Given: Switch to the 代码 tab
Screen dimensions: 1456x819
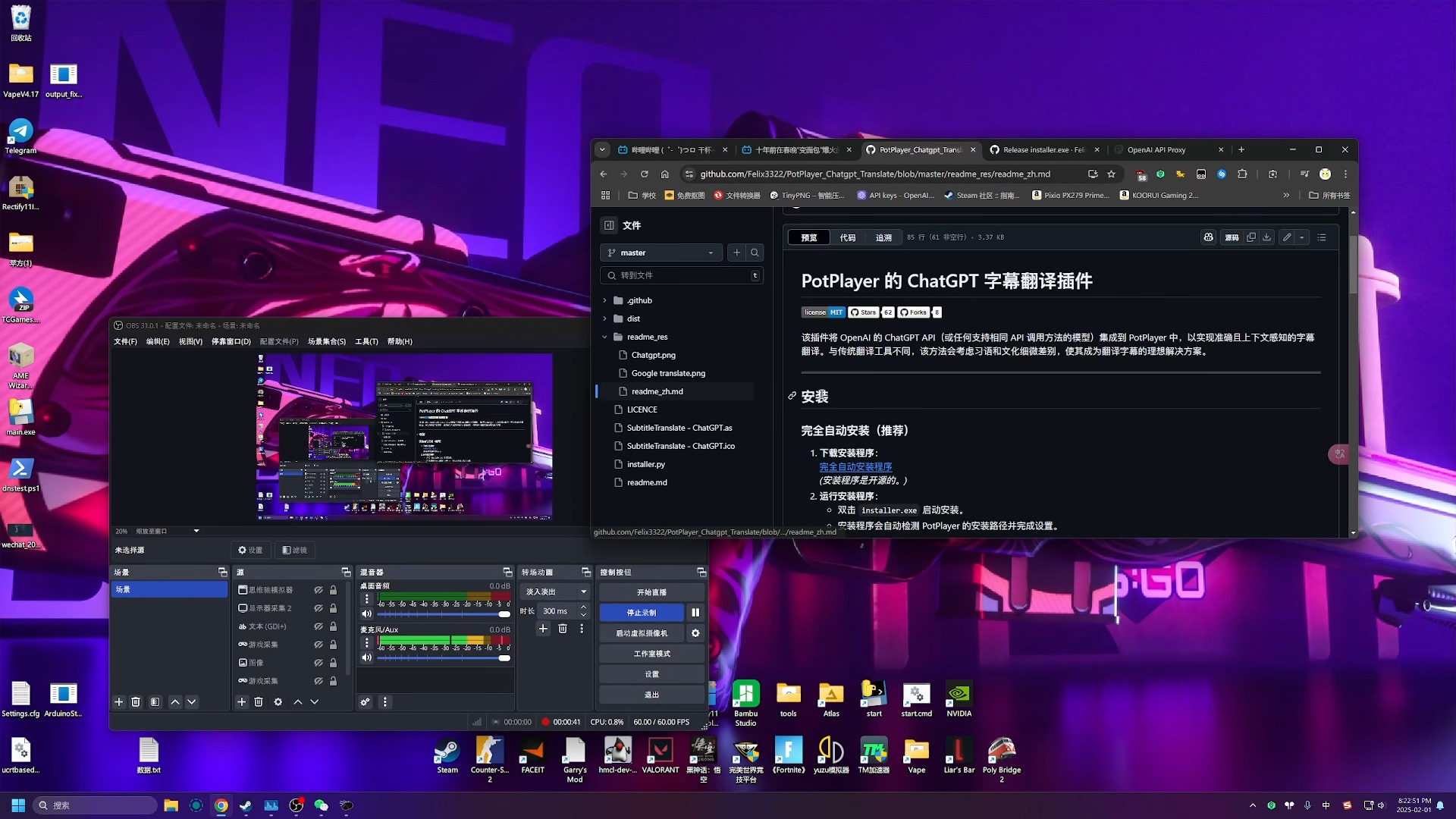Looking at the screenshot, I should tap(847, 237).
